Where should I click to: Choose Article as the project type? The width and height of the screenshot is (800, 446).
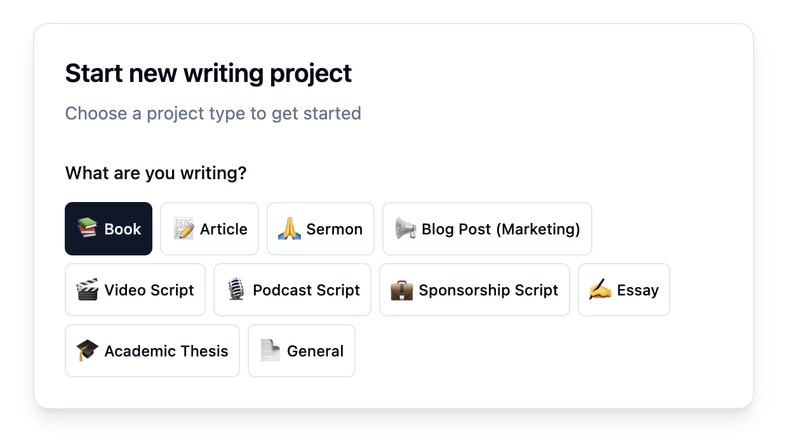tap(223, 229)
